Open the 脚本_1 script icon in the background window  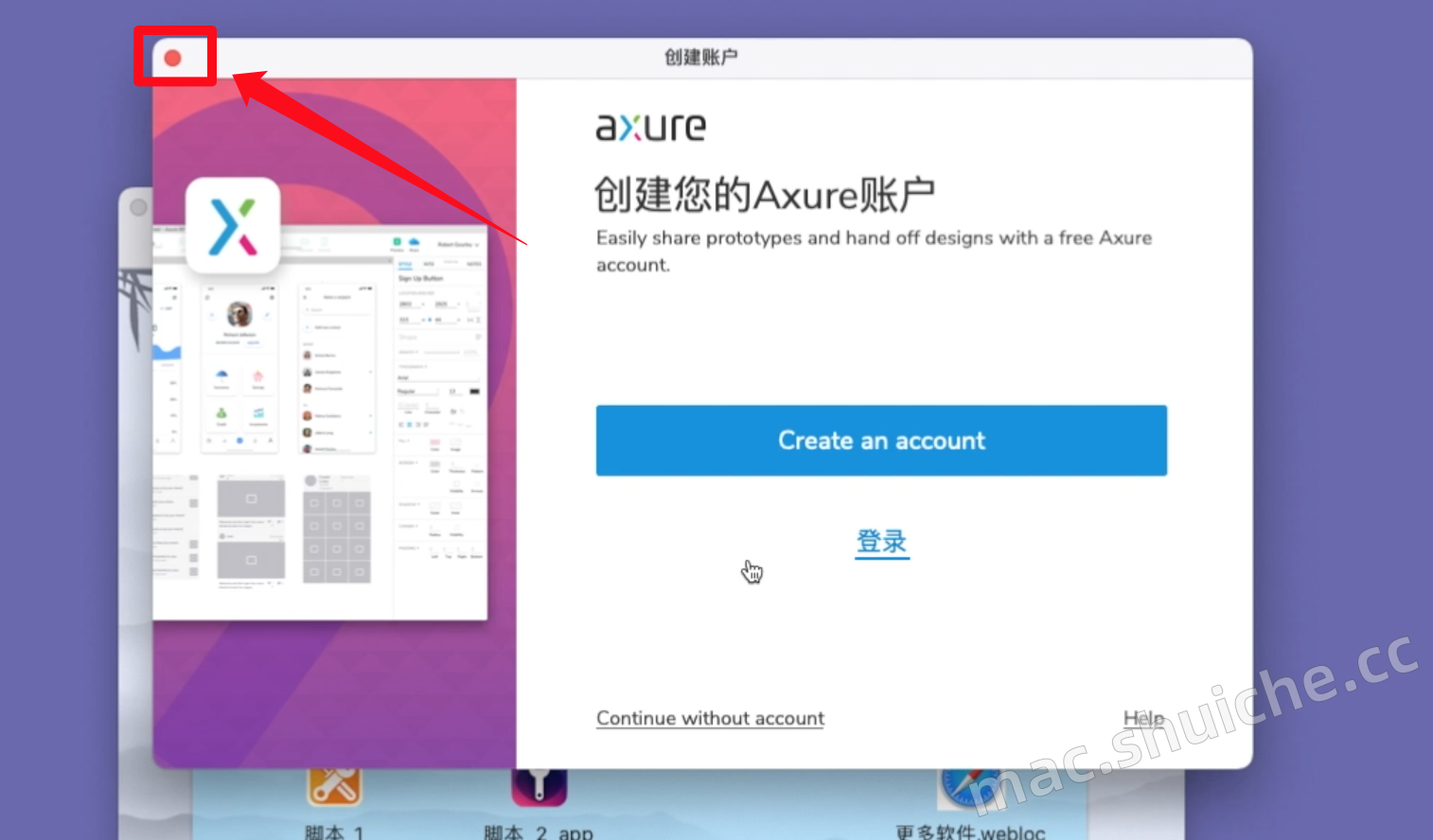click(332, 786)
